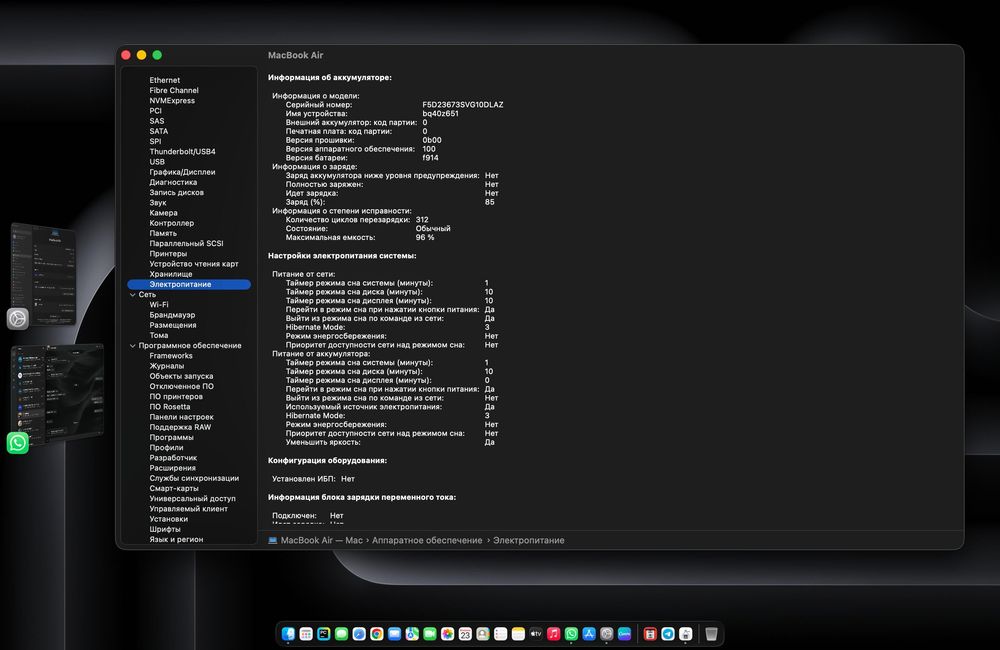Launch PyCharm from the Dock

coord(324,633)
